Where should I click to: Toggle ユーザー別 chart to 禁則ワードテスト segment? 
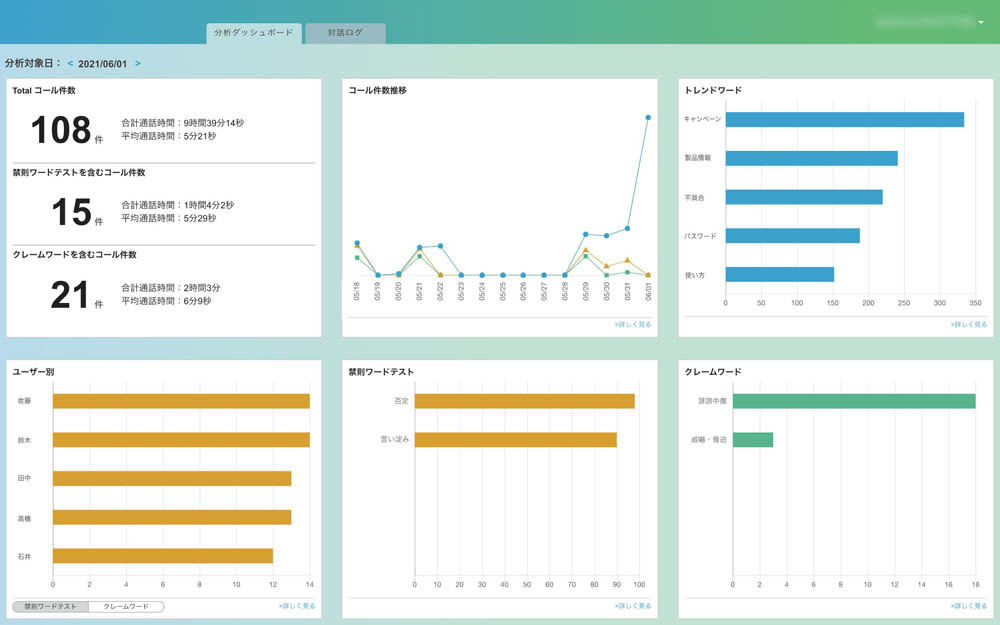coord(50,607)
